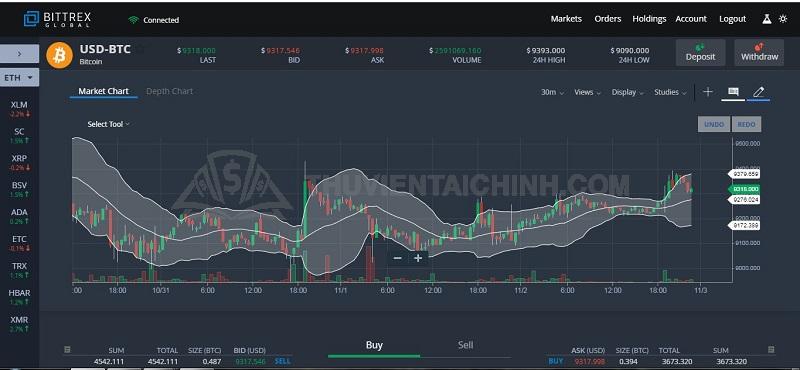Select SC in the market list
This screenshot has width=800, height=370.
(x=19, y=135)
